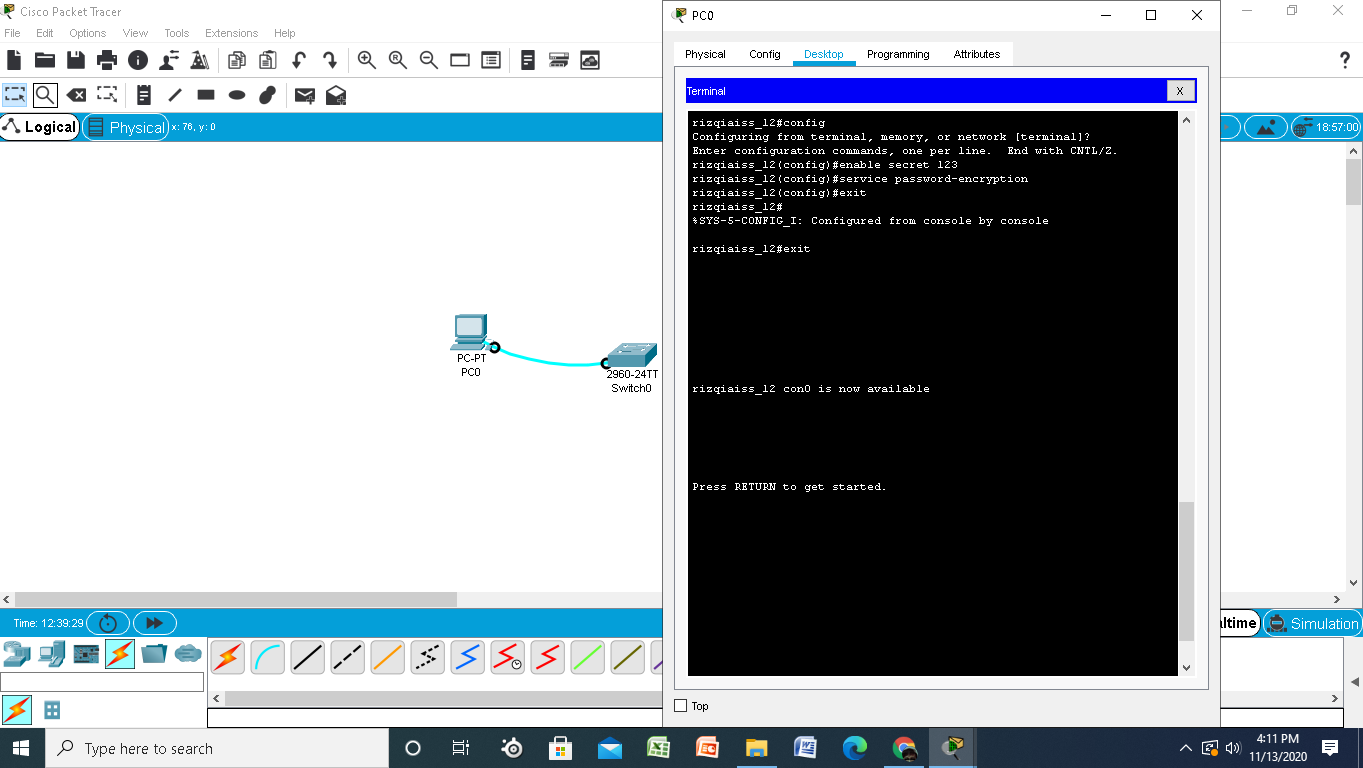The image size is (1363, 768).
Task: Select the Multiuser Connection cloud category
Action: [188, 654]
